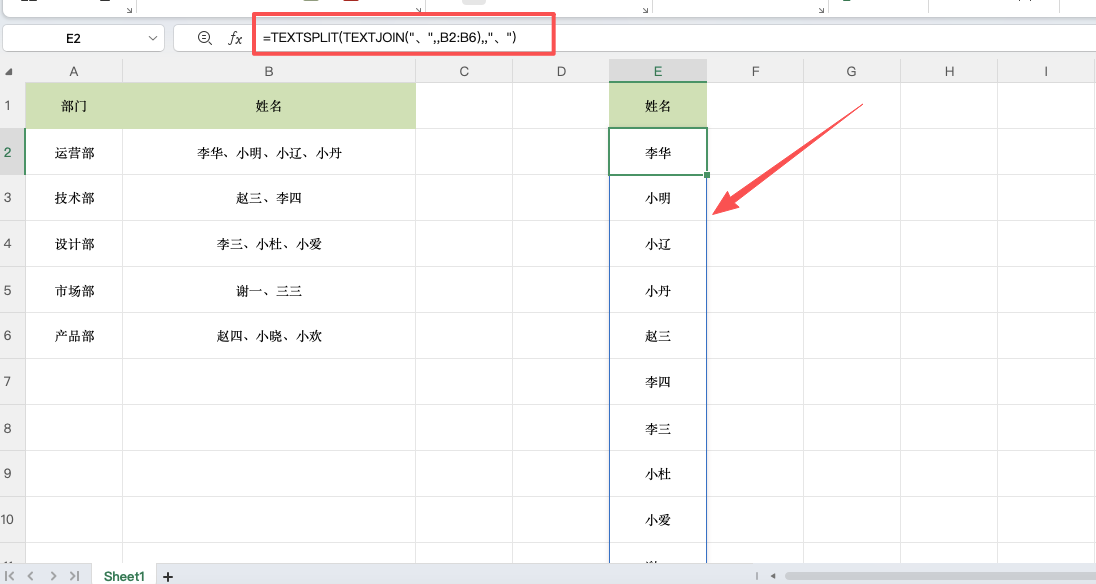Click the leftmost ribbon group expander arrow
The image size is (1096, 584).
(x=128, y=10)
